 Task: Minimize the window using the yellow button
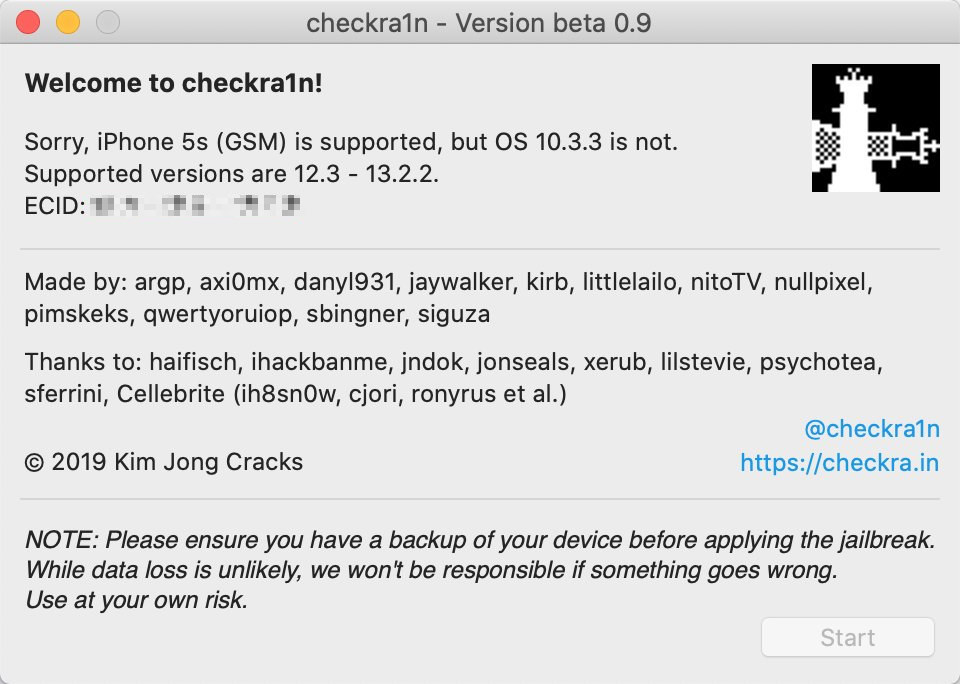click(68, 23)
